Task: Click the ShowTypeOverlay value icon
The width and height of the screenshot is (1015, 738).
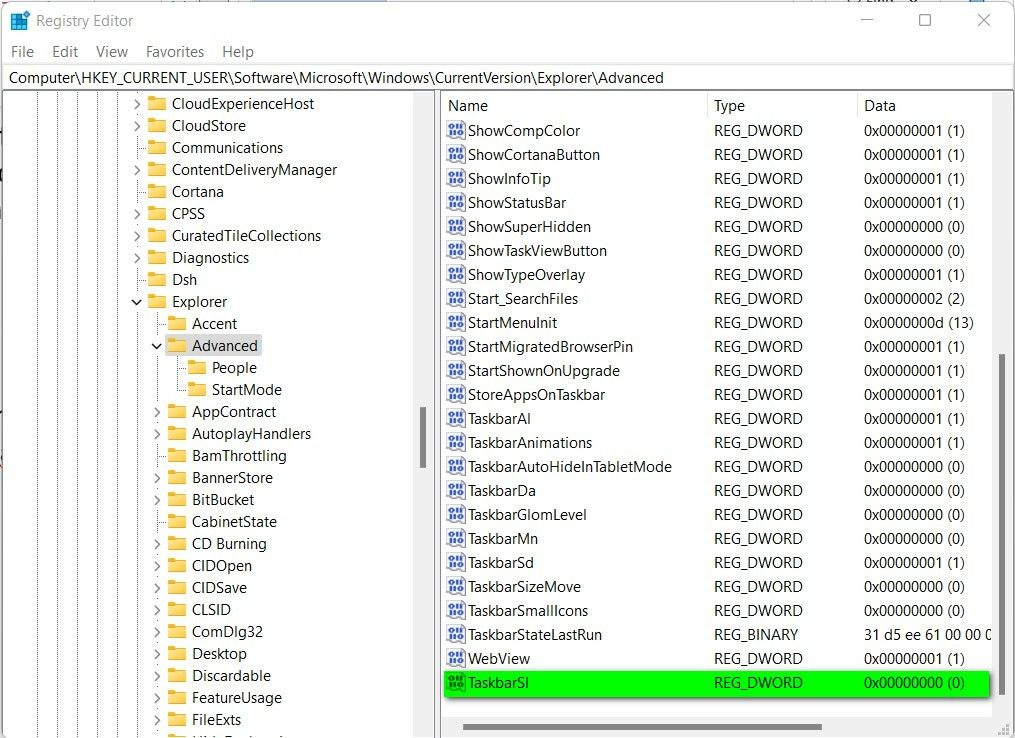Action: point(456,274)
